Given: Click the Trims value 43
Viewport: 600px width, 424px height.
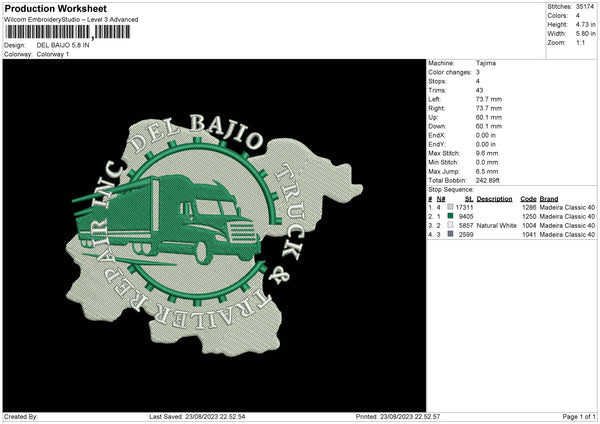Looking at the screenshot, I should coord(479,90).
